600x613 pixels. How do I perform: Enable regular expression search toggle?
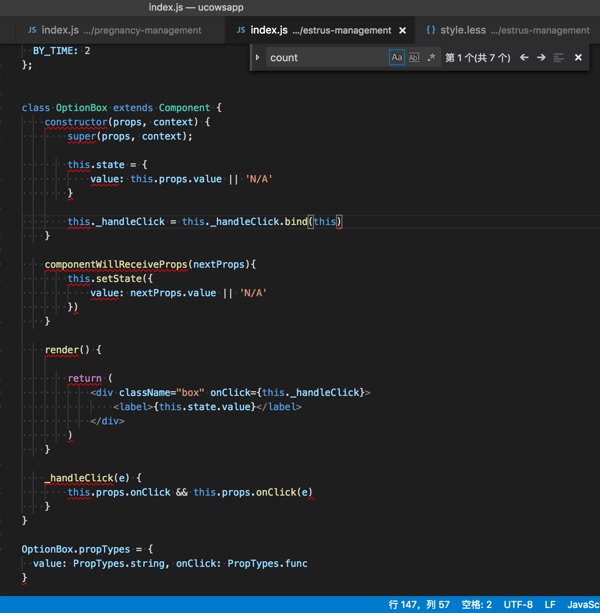tap(431, 58)
